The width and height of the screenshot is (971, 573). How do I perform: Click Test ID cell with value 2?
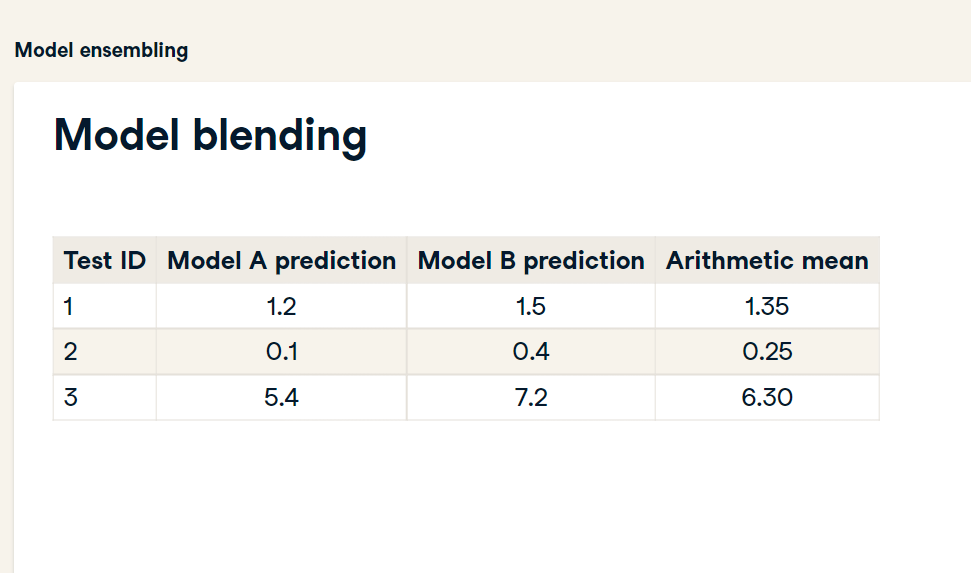(105, 351)
